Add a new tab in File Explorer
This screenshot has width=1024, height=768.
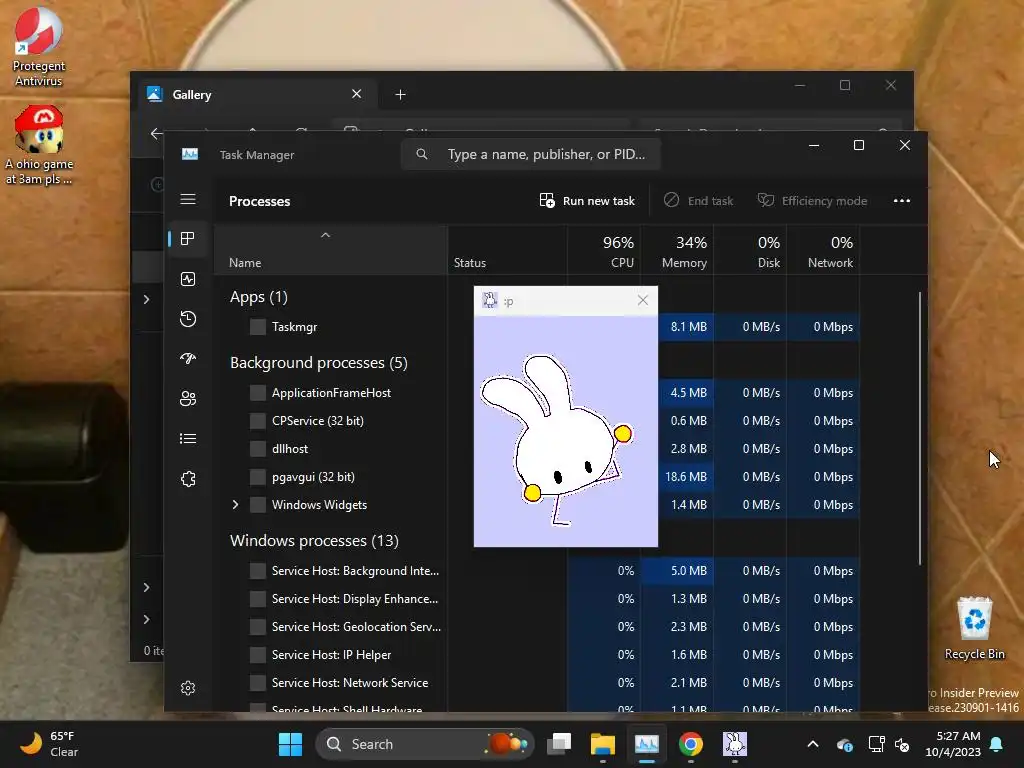(x=400, y=95)
